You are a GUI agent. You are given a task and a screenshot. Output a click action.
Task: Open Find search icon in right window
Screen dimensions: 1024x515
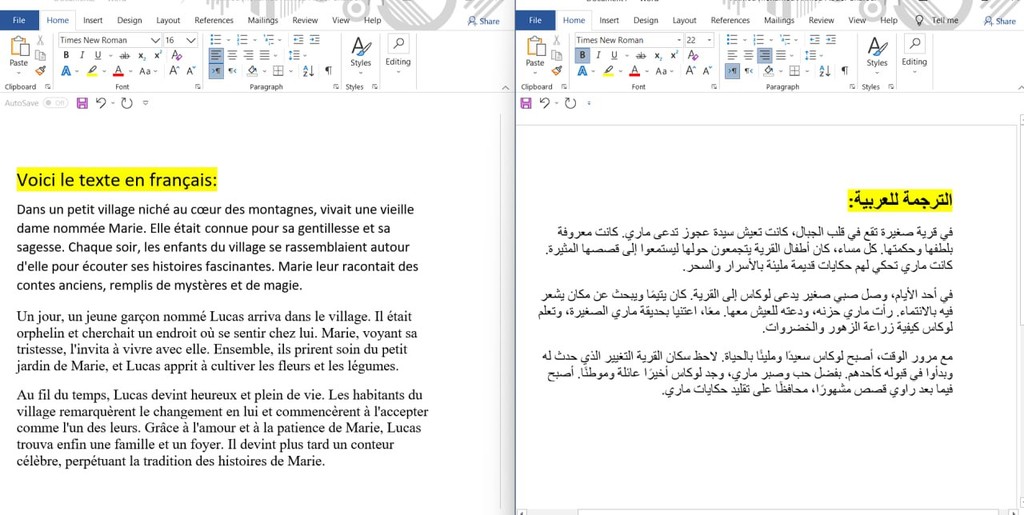pos(914,44)
